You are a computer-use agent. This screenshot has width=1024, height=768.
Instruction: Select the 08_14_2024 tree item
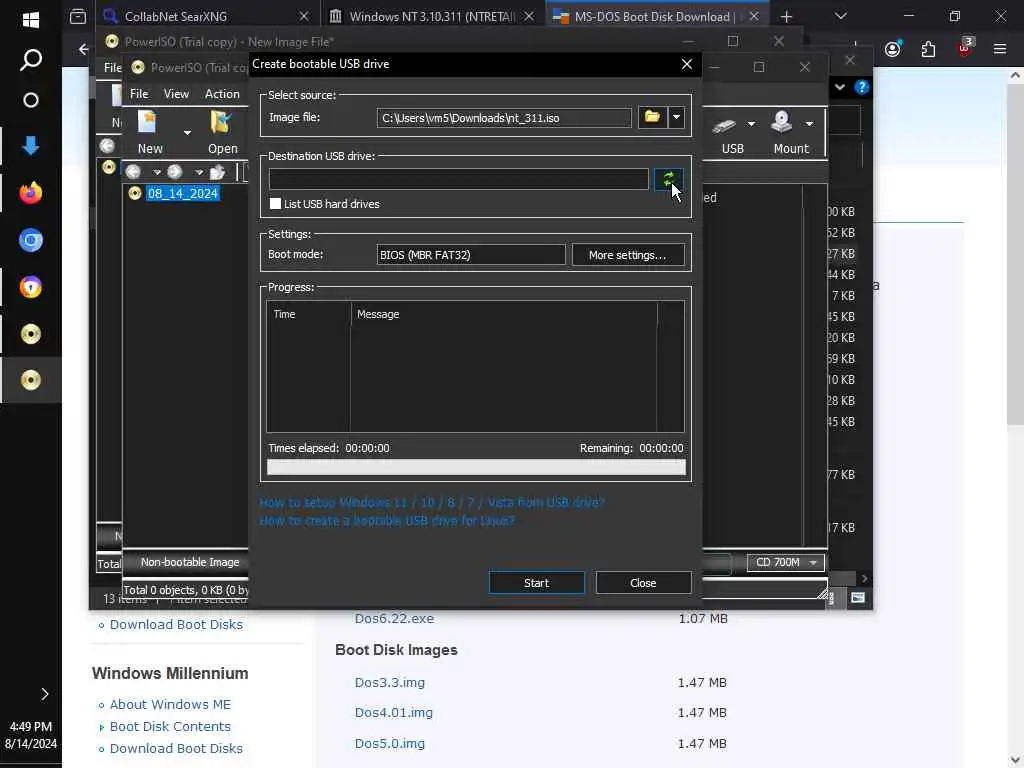point(182,193)
